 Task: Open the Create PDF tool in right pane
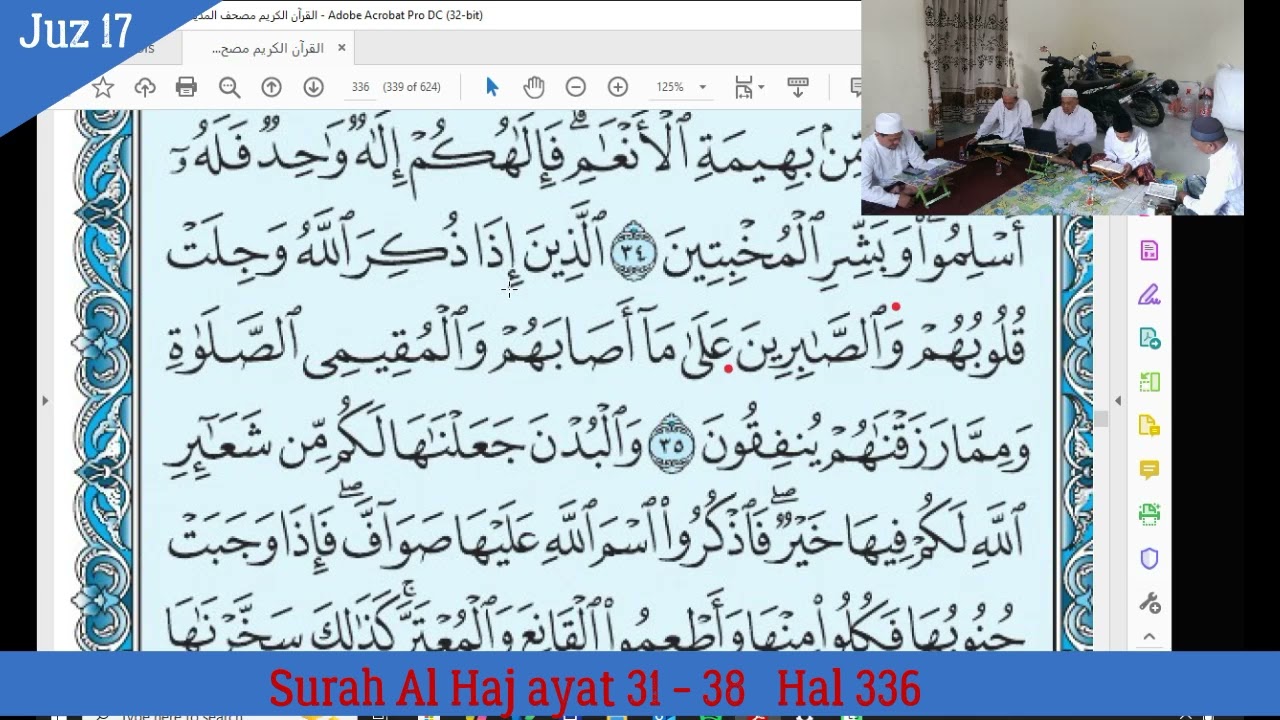pyautogui.click(x=1149, y=250)
